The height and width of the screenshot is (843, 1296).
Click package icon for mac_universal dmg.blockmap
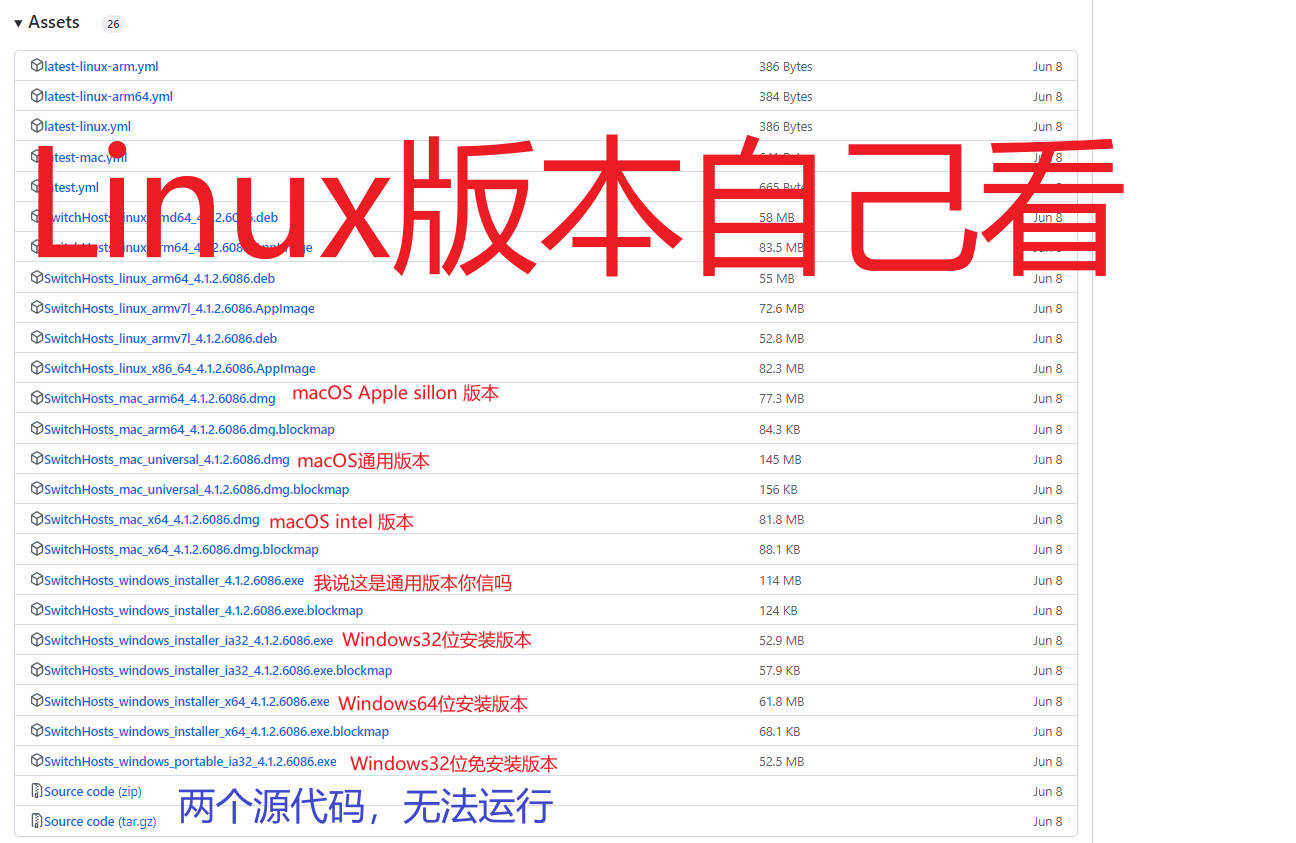tap(37, 490)
